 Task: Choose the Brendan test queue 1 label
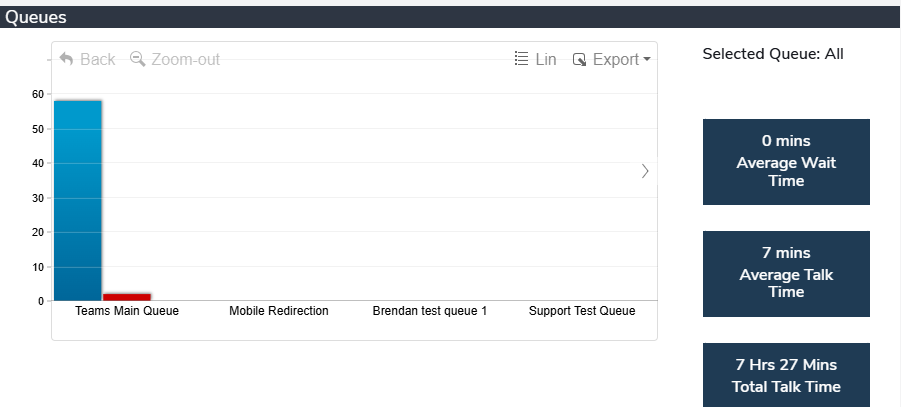430,311
